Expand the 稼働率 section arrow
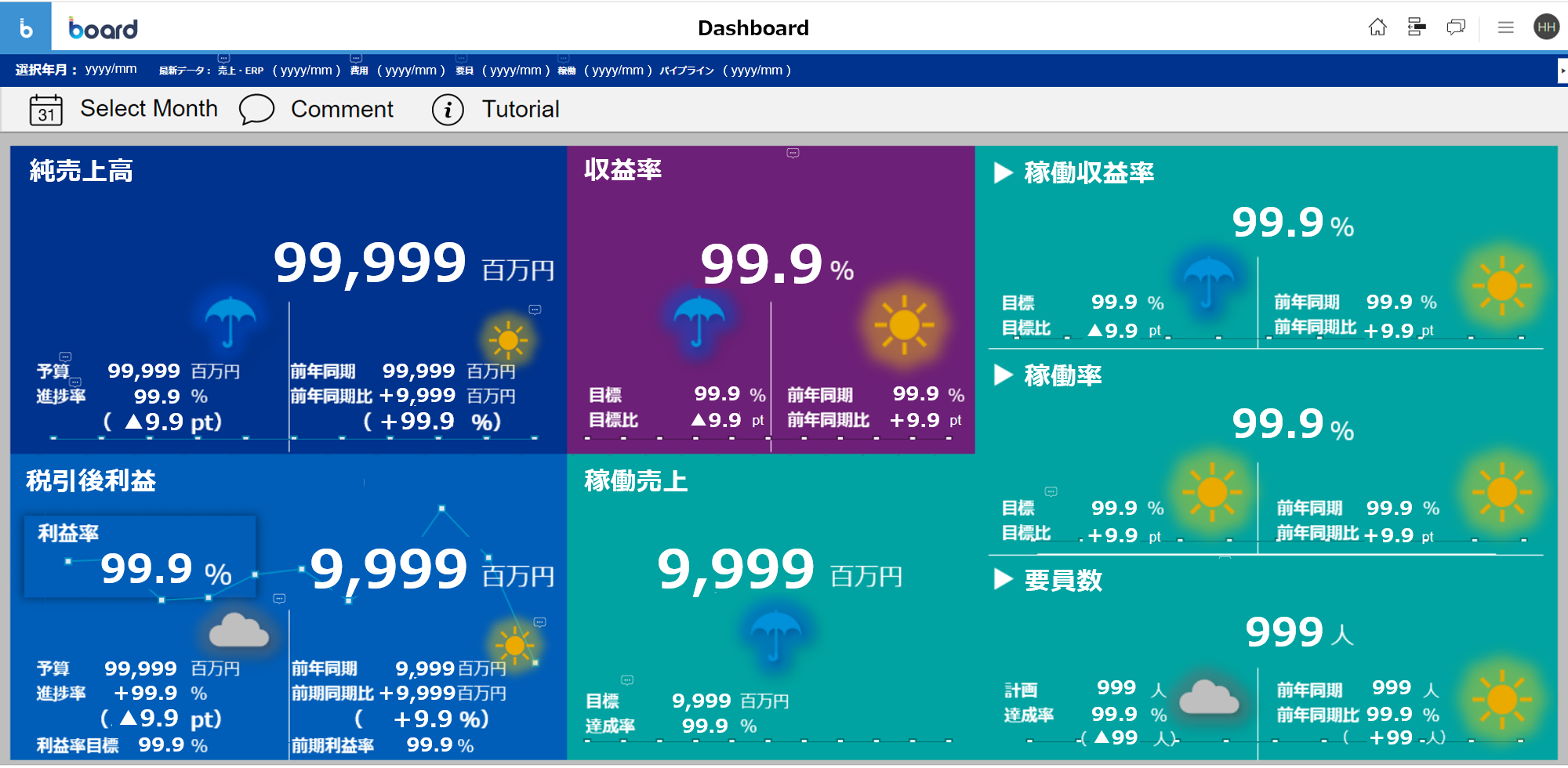The height and width of the screenshot is (768, 1568). (1003, 375)
